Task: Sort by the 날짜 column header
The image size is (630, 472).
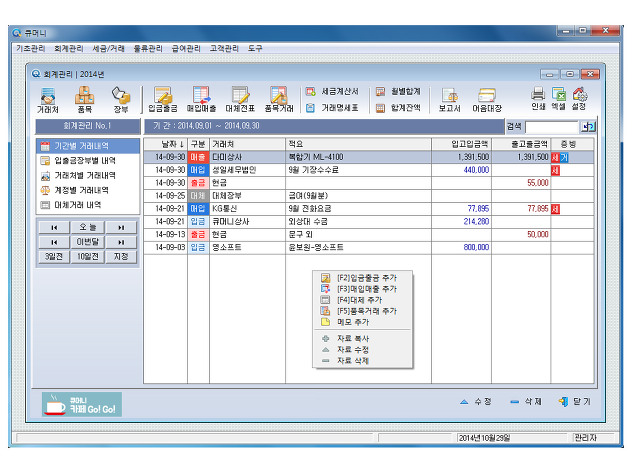Action: pyautogui.click(x=166, y=144)
